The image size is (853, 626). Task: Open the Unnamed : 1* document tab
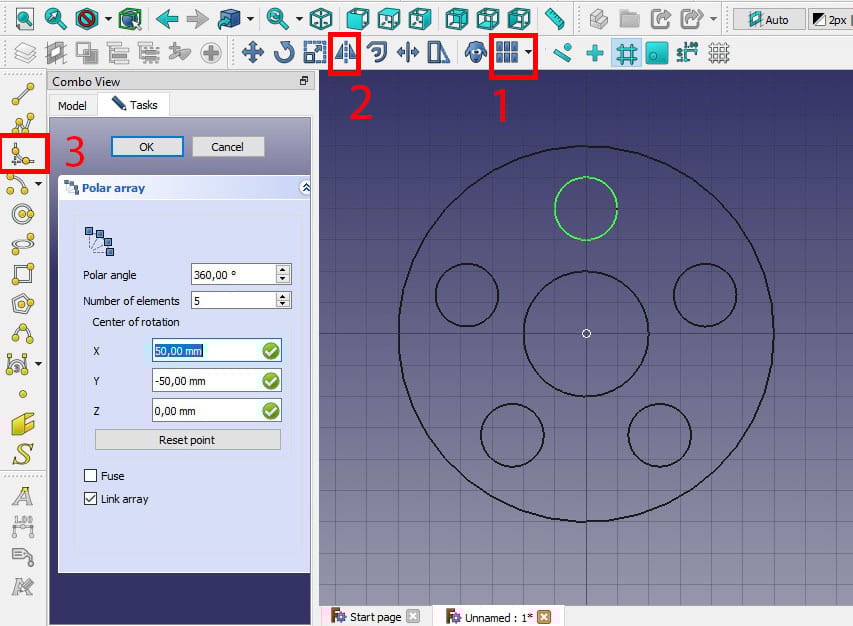tap(498, 617)
